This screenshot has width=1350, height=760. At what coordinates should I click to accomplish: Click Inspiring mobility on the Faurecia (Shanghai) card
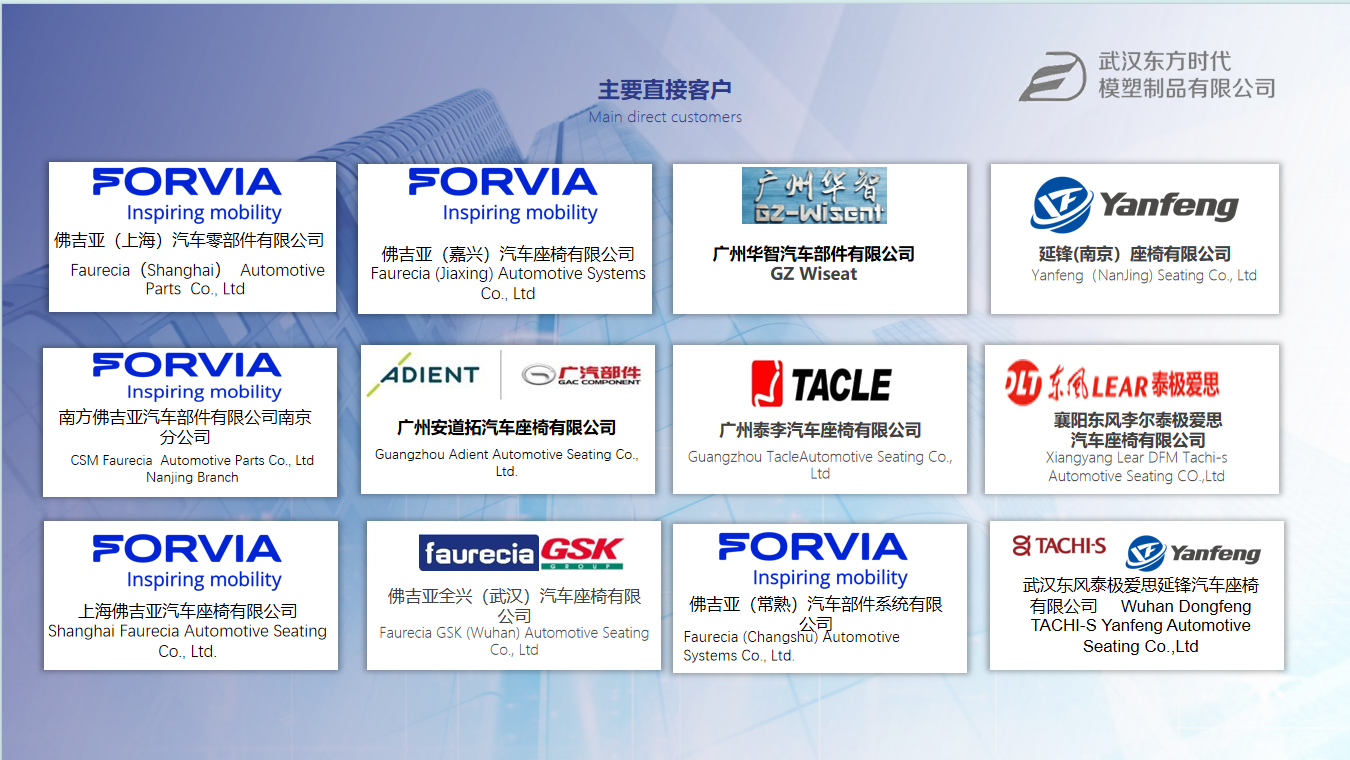pos(204,213)
